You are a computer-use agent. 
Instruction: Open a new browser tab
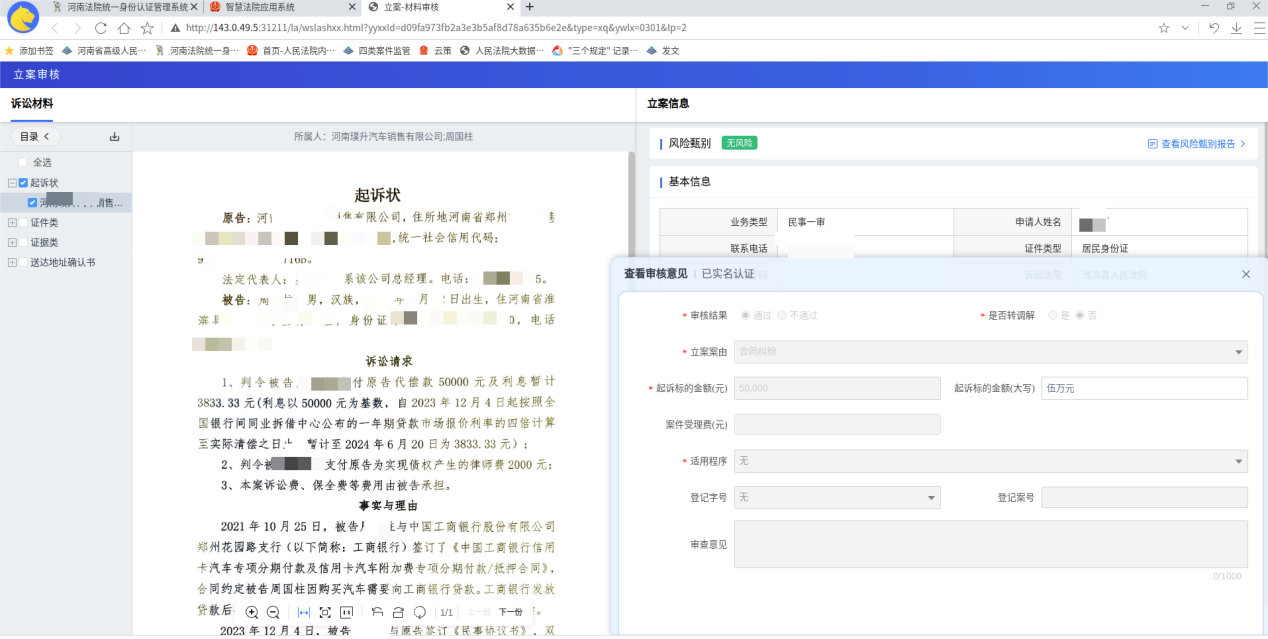point(529,7)
